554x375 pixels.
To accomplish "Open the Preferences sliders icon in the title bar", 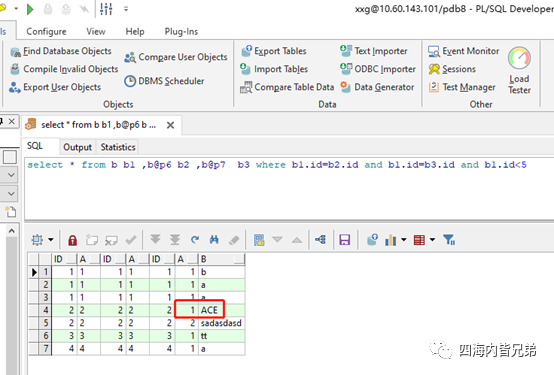I will [106, 9].
